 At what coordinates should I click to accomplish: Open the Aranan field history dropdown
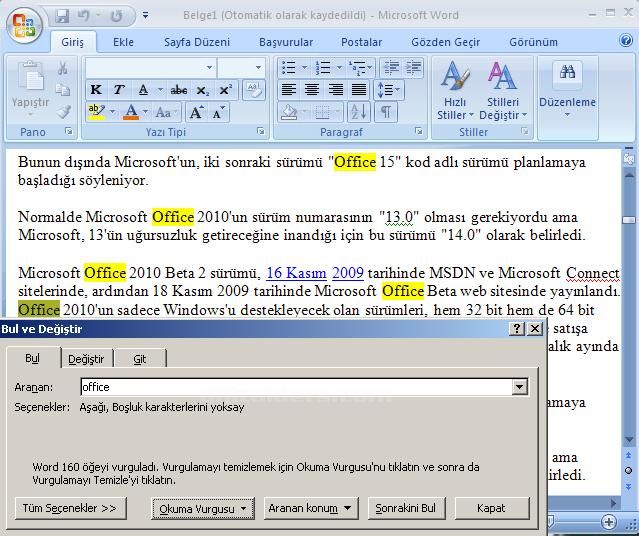click(520, 387)
